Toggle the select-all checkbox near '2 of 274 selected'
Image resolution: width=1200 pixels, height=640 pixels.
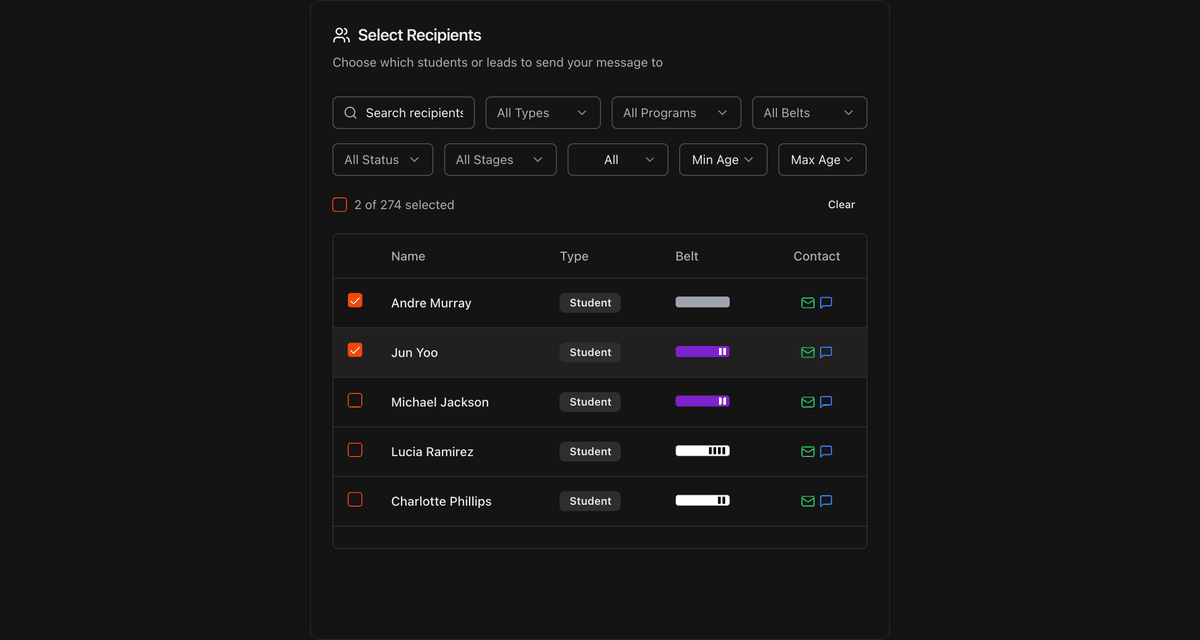[340, 205]
